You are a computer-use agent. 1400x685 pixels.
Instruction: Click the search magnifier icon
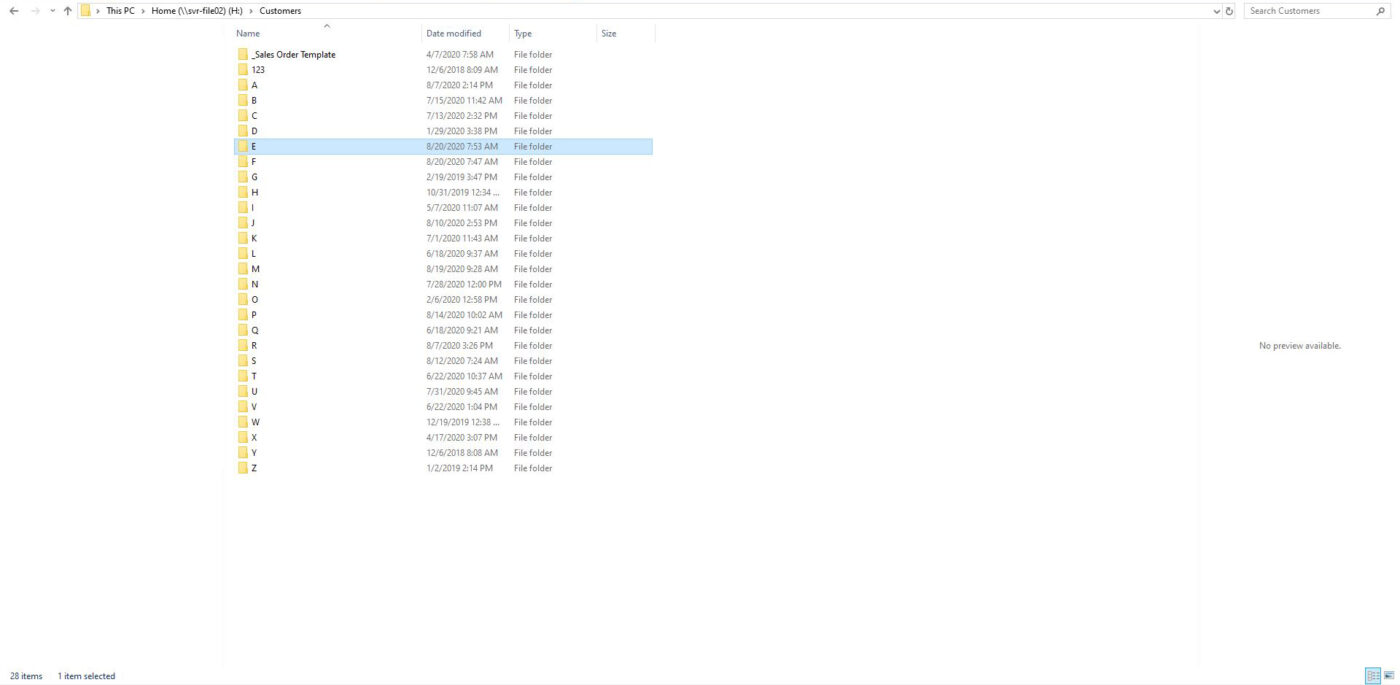pyautogui.click(x=1381, y=11)
